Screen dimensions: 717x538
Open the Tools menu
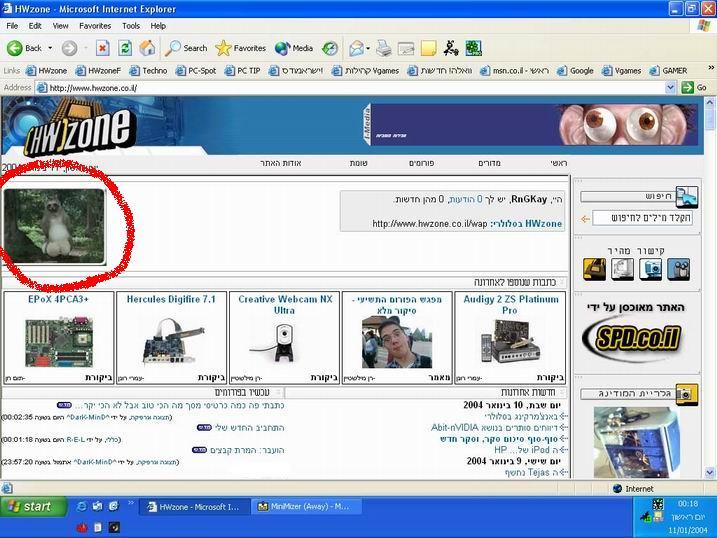pos(131,26)
